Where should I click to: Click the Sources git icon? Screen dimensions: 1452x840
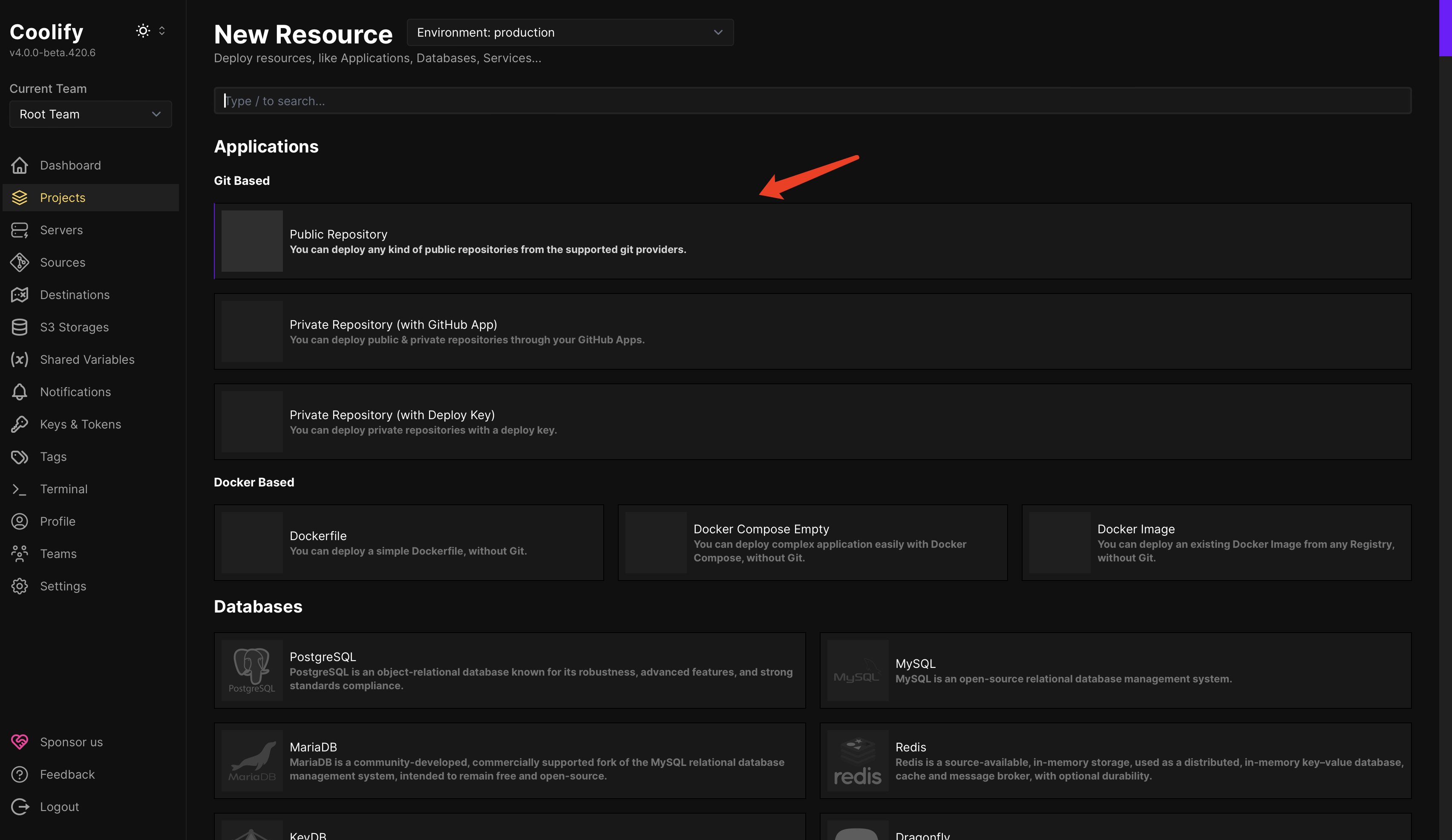20,262
